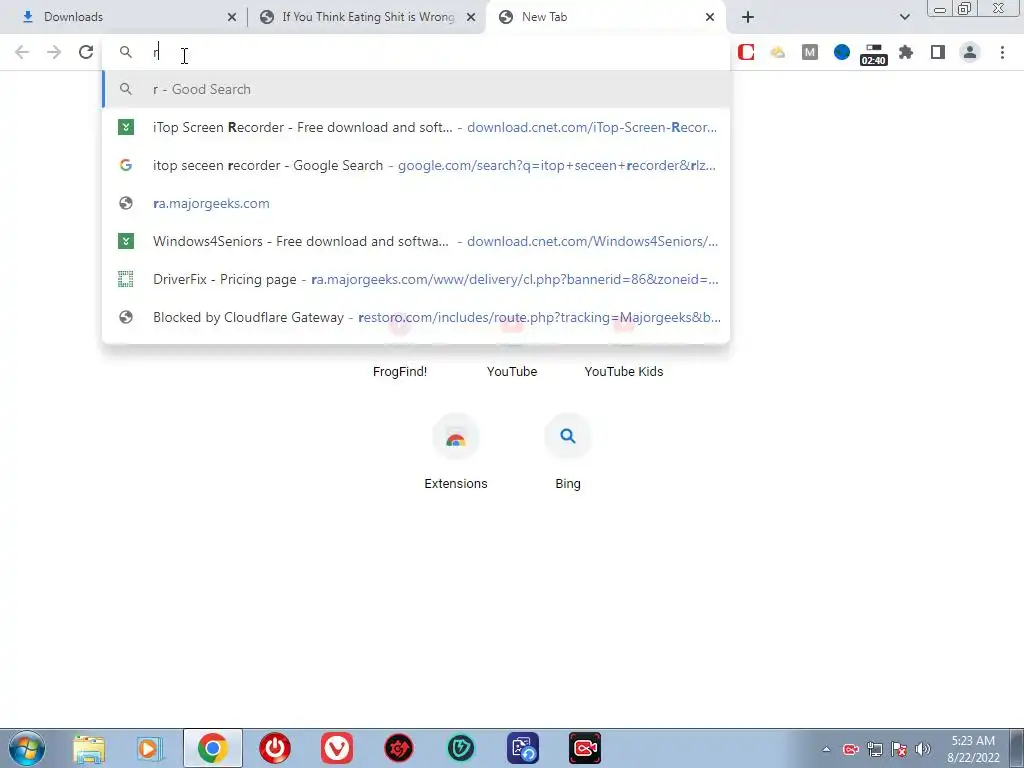Image resolution: width=1024 pixels, height=768 pixels.
Task: Click the red C extension icon
Action: coord(746,52)
